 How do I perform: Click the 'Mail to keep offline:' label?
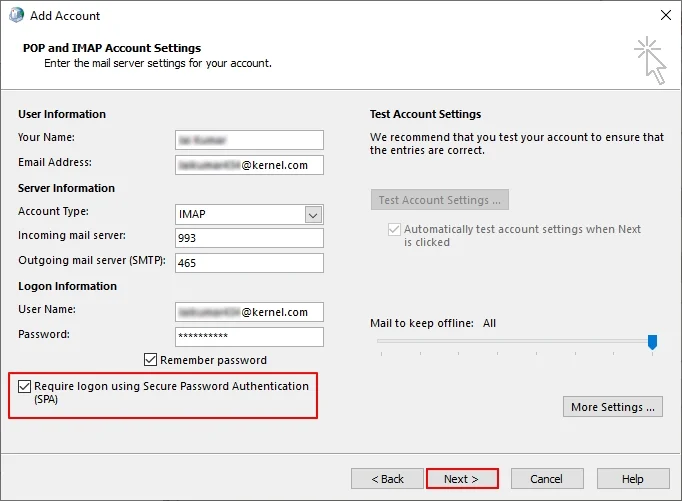coord(421,323)
